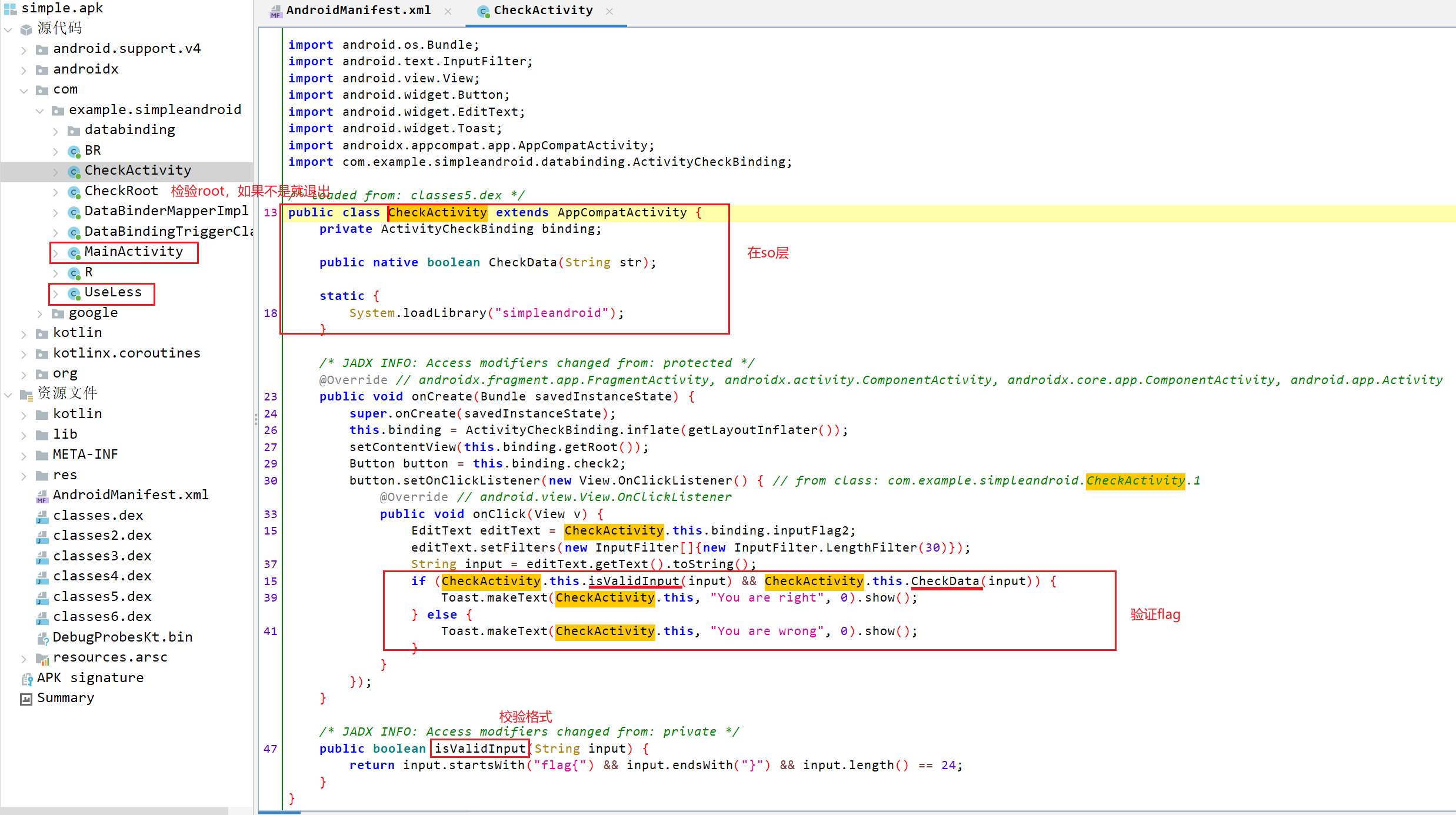The height and width of the screenshot is (815, 1456).
Task: Click the CheckData call in if-statement
Action: pos(945,581)
